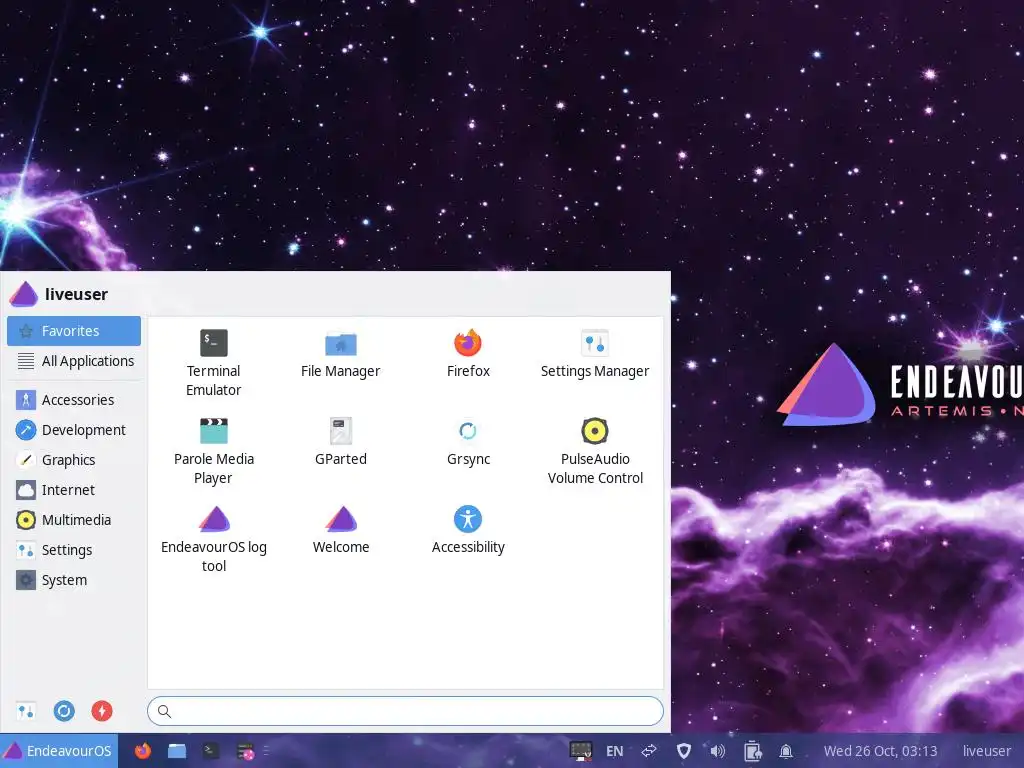Viewport: 1024px width, 768px height.
Task: Click the taskbar icon after terminal launcher
Action: [245, 752]
